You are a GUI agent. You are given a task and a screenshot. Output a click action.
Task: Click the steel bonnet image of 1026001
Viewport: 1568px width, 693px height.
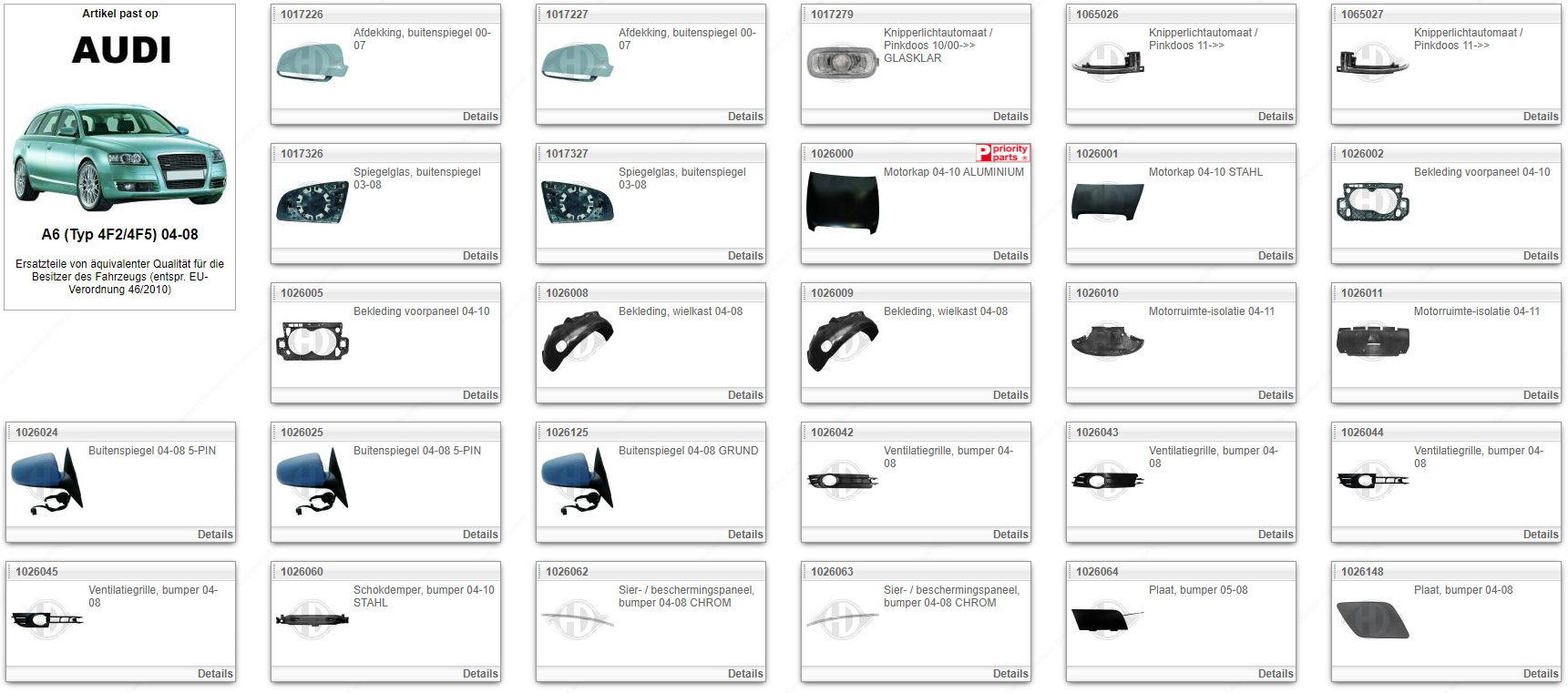click(1108, 202)
